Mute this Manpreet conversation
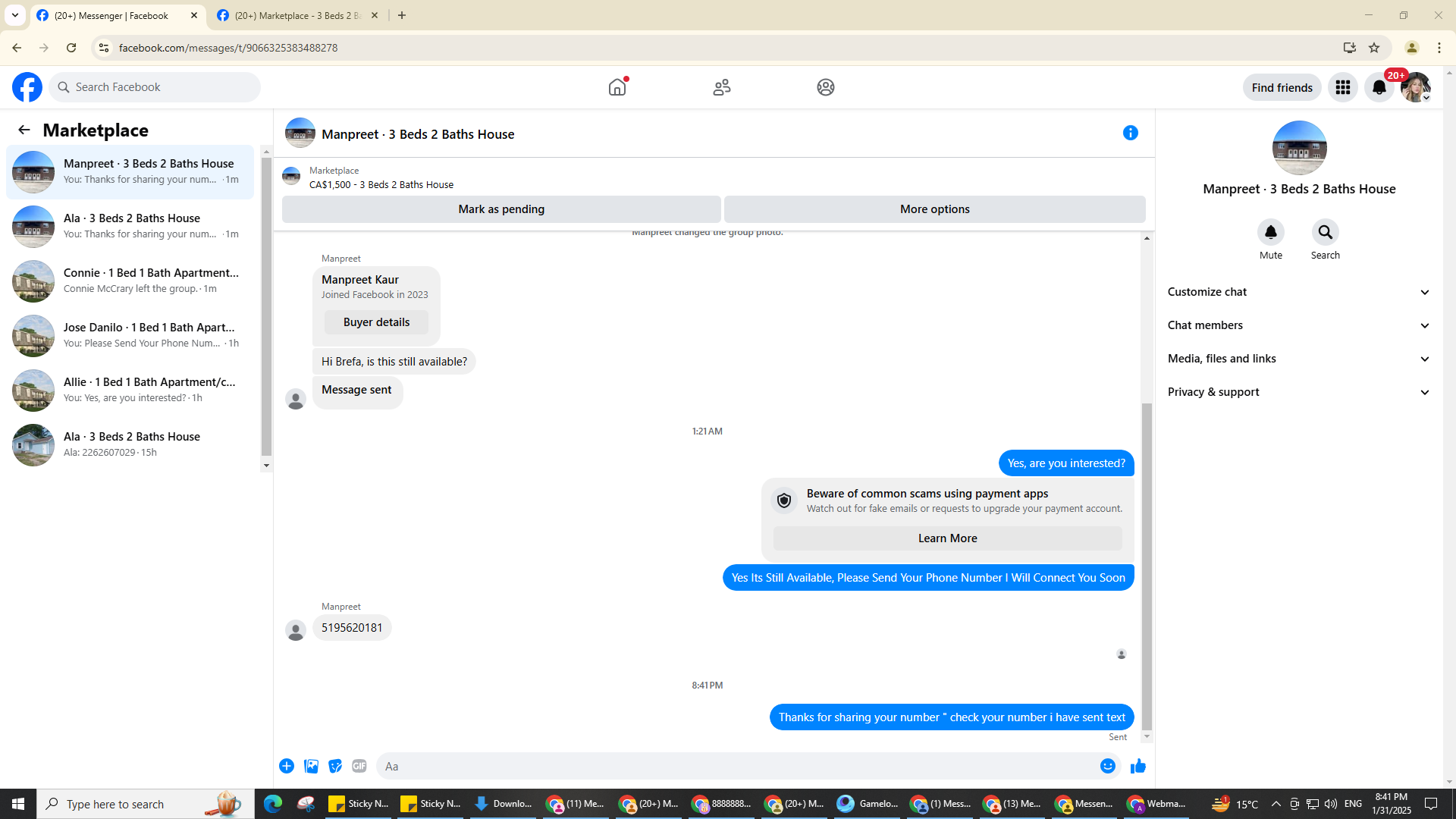 1271,232
